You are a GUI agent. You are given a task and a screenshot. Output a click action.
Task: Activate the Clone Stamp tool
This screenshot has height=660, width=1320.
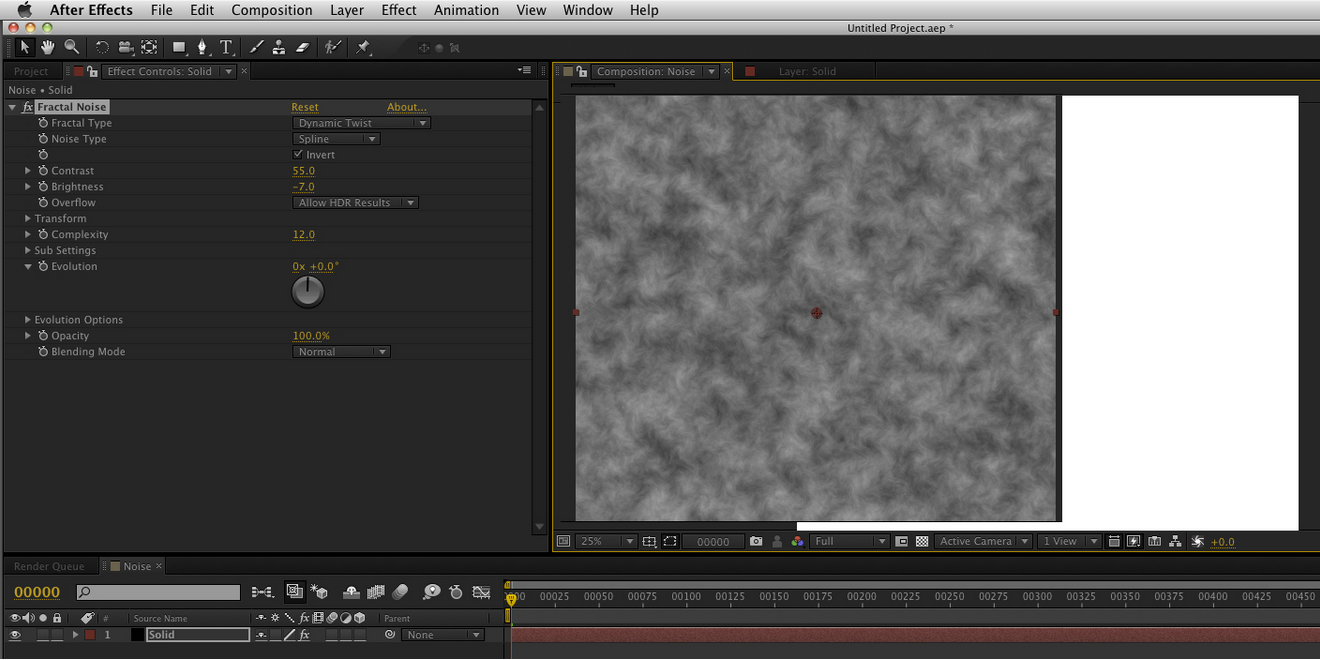pyautogui.click(x=279, y=47)
